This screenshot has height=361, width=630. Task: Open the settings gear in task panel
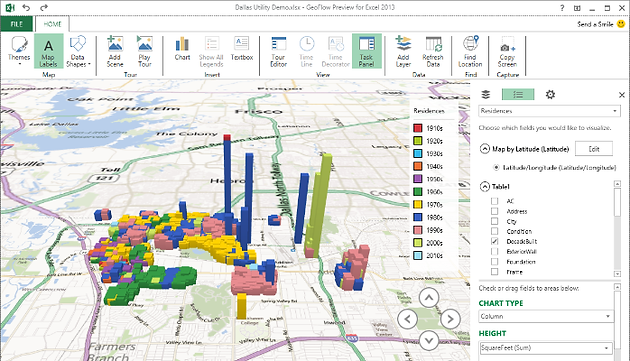point(550,94)
